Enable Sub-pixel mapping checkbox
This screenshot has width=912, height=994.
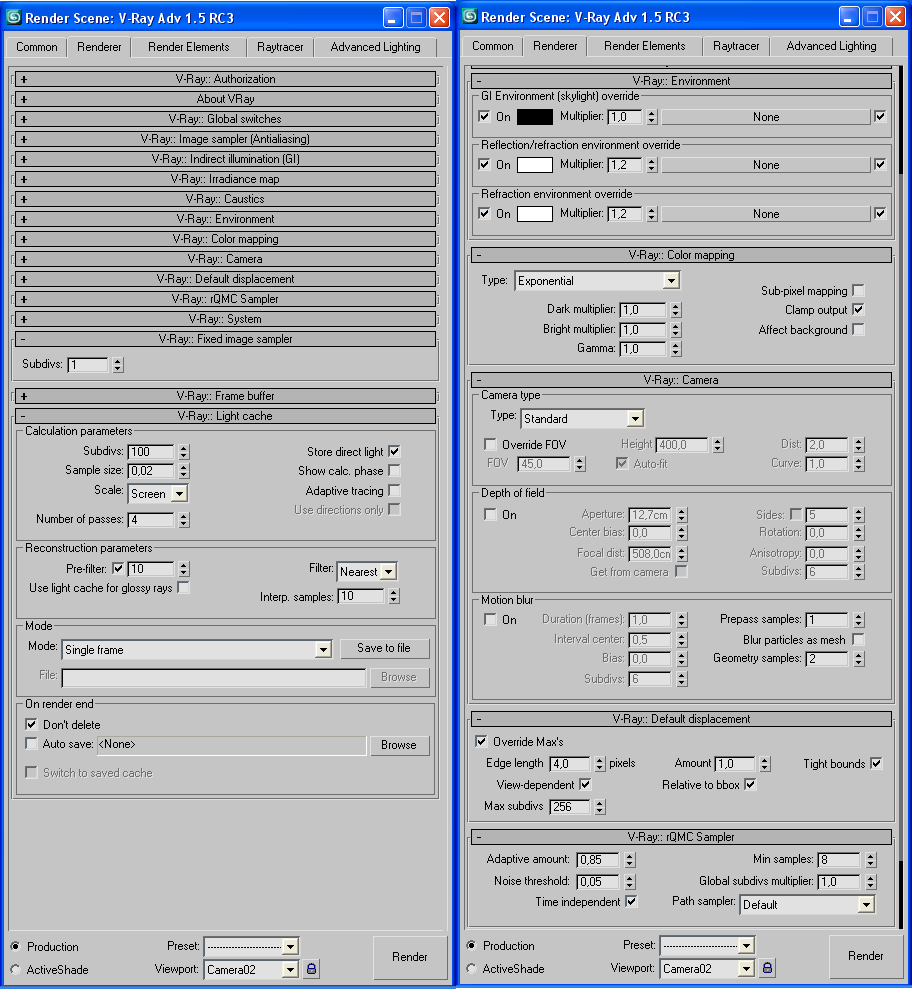click(858, 290)
